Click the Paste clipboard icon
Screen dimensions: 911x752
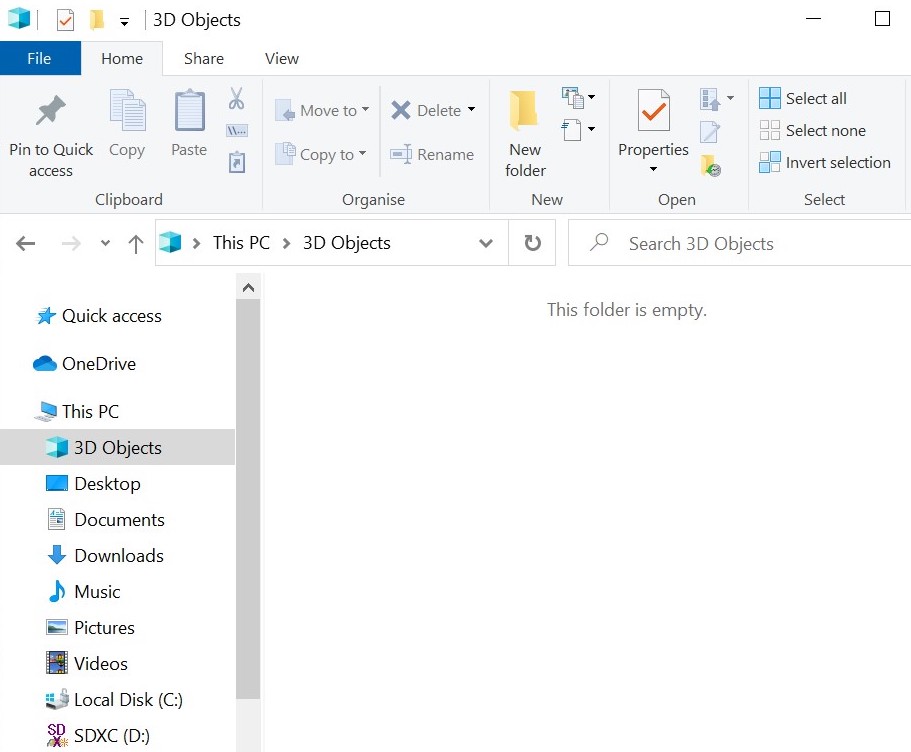pos(189,110)
